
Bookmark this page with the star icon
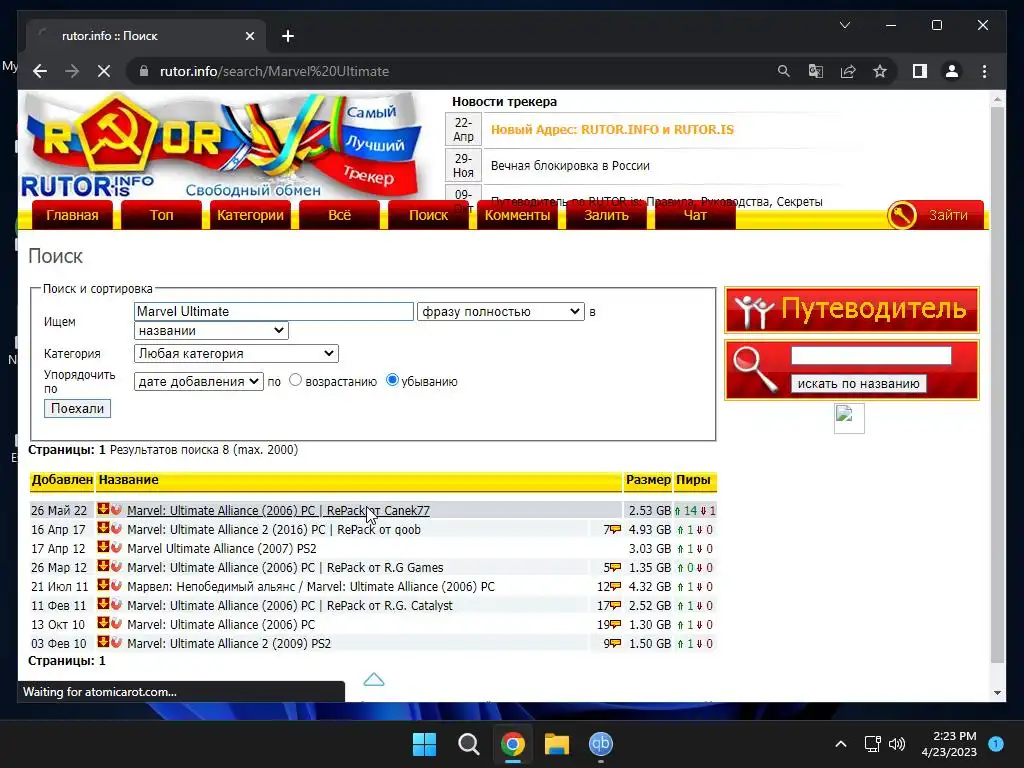click(x=880, y=71)
